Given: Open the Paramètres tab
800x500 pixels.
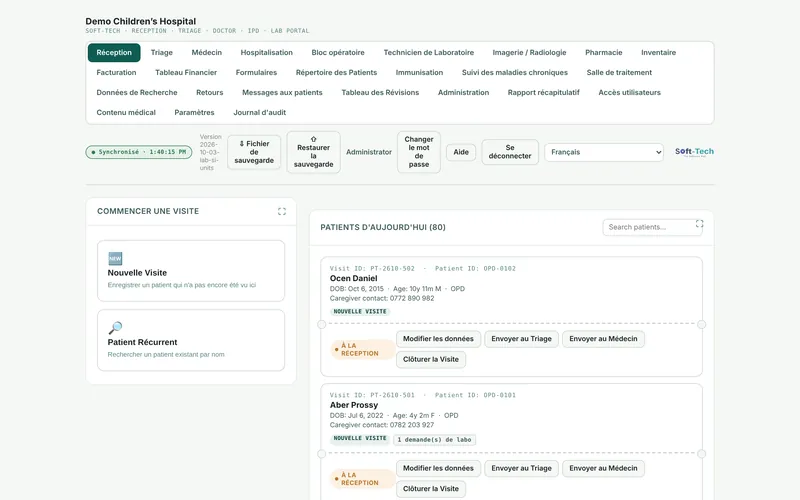Looking at the screenshot, I should click(x=194, y=112).
